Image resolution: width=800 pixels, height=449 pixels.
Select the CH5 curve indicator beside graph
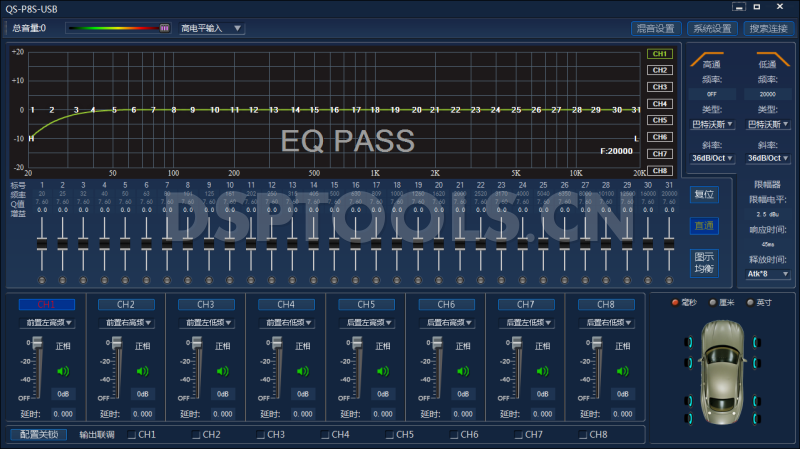pos(659,120)
